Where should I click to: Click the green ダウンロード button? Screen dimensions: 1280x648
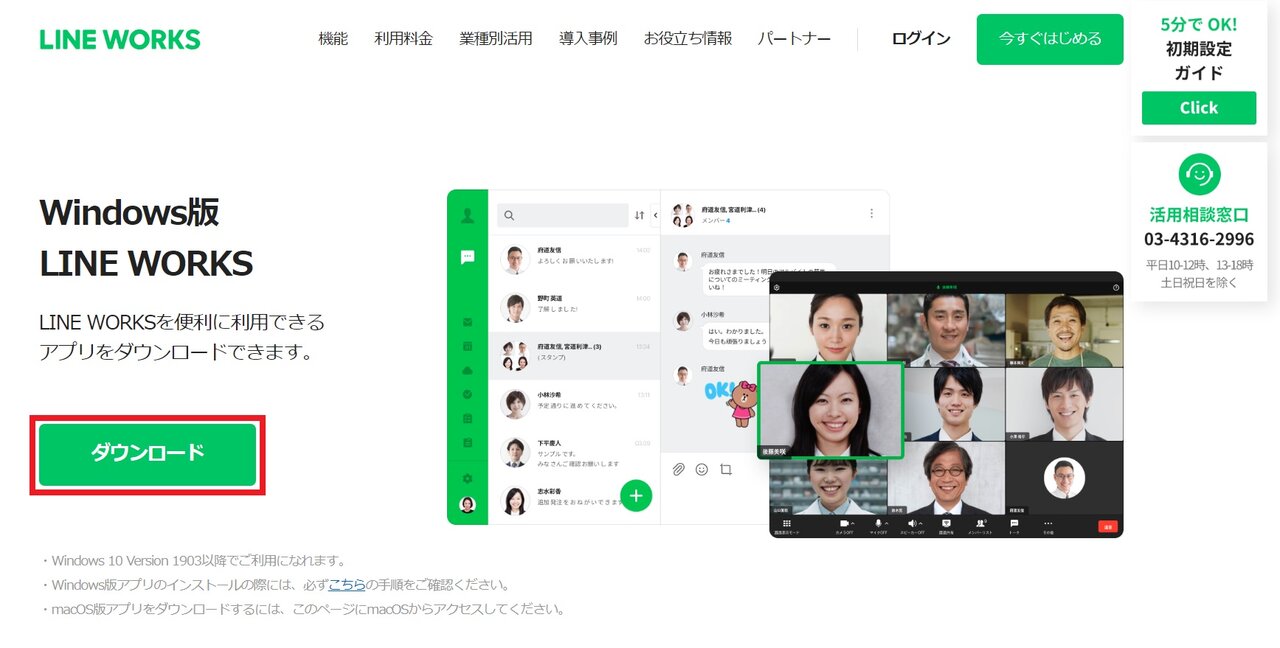point(148,454)
